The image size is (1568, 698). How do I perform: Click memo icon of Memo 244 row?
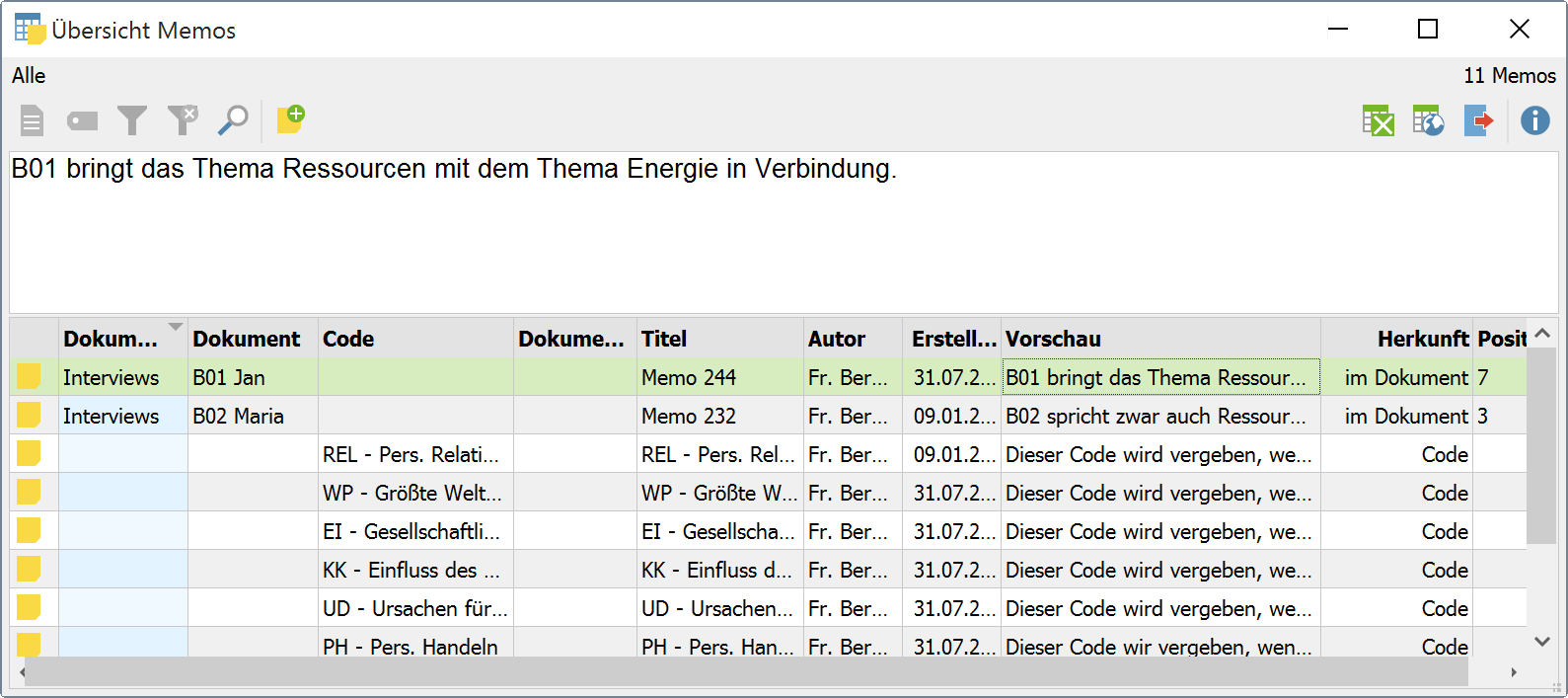[x=29, y=377]
